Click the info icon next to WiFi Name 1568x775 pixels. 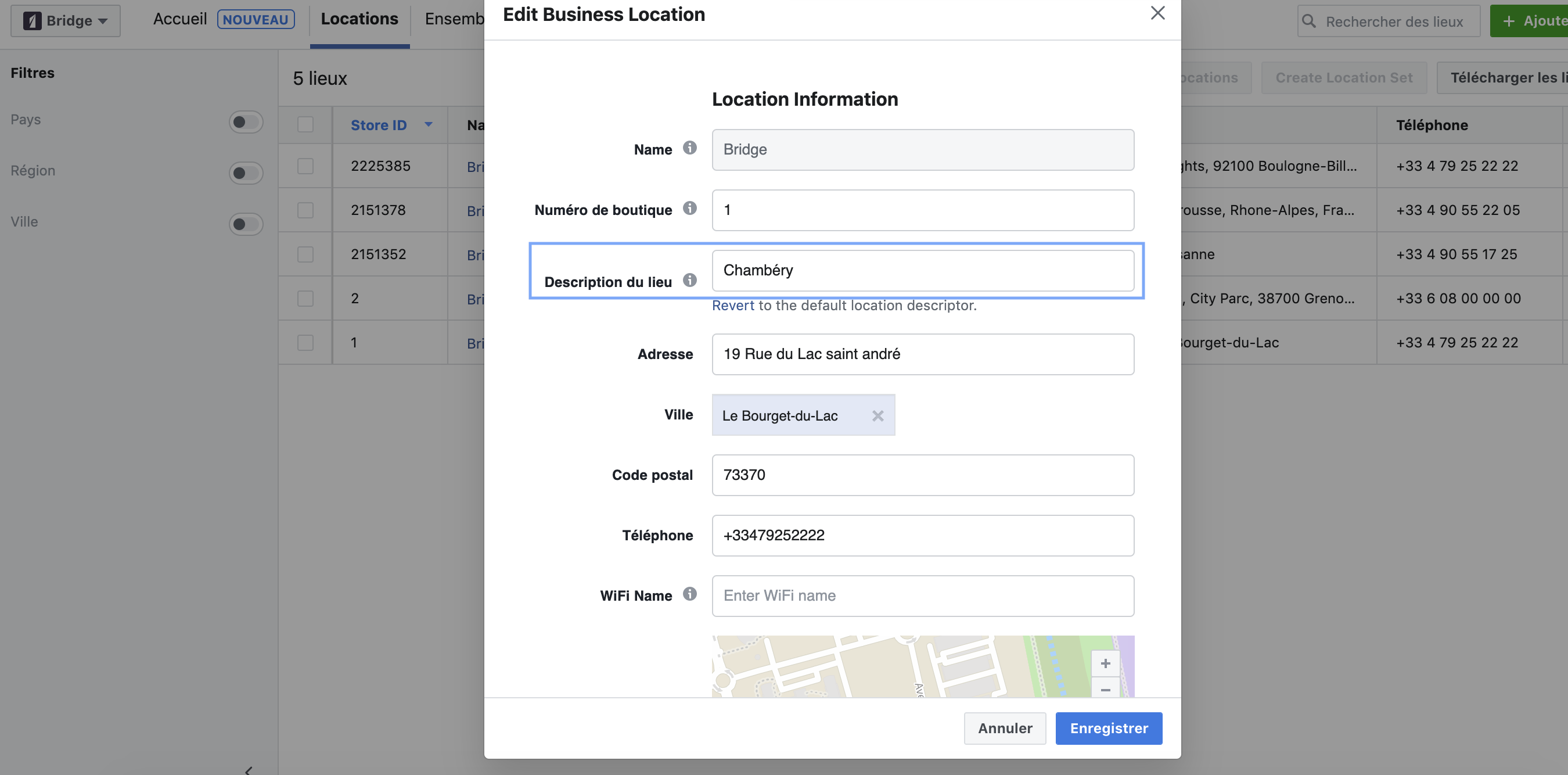pos(689,594)
